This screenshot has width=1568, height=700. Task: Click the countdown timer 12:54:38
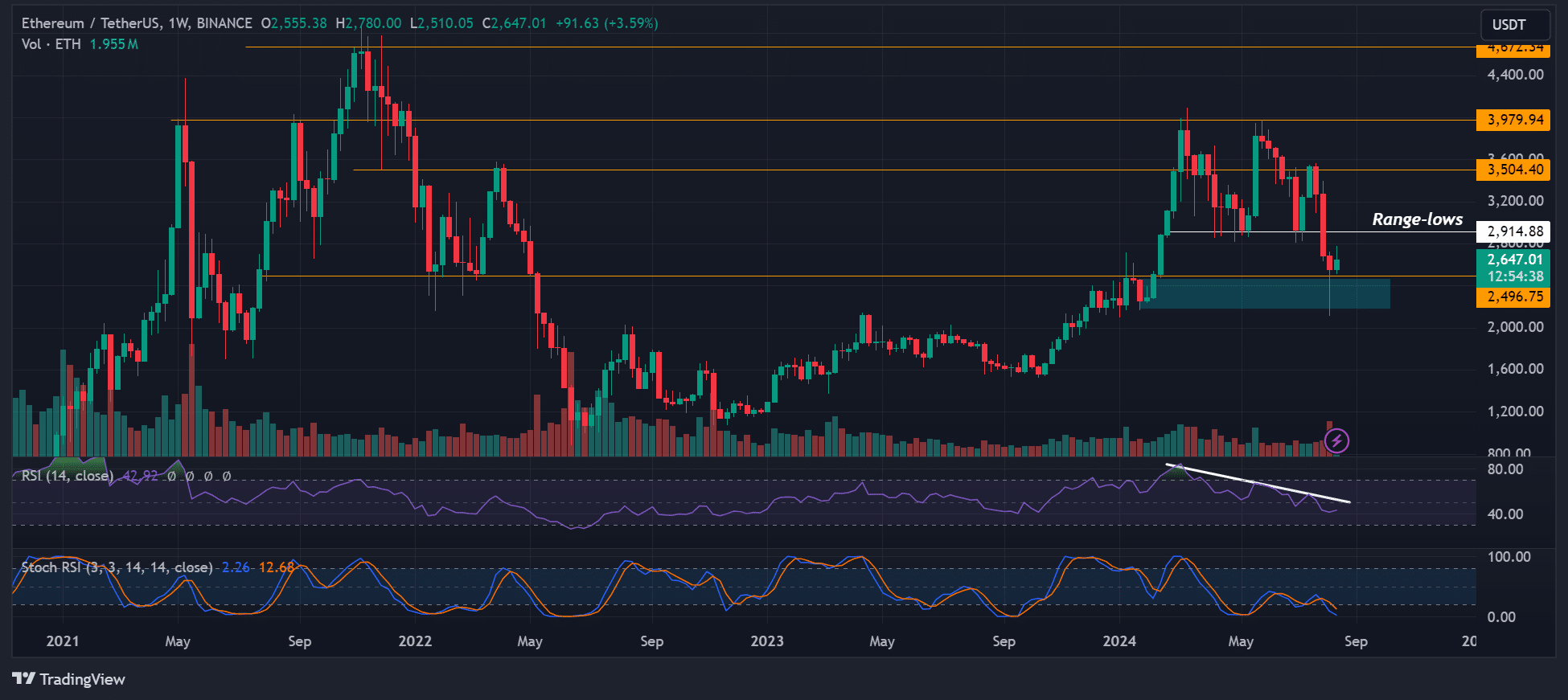[1515, 276]
